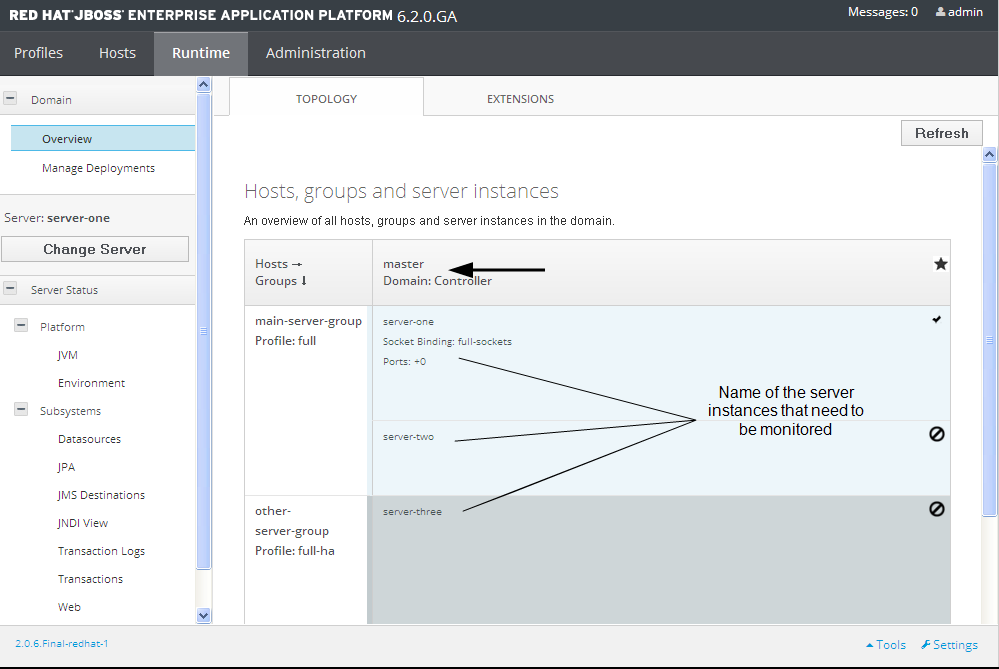Click the Profile: full text
999x669 pixels.
285,340
